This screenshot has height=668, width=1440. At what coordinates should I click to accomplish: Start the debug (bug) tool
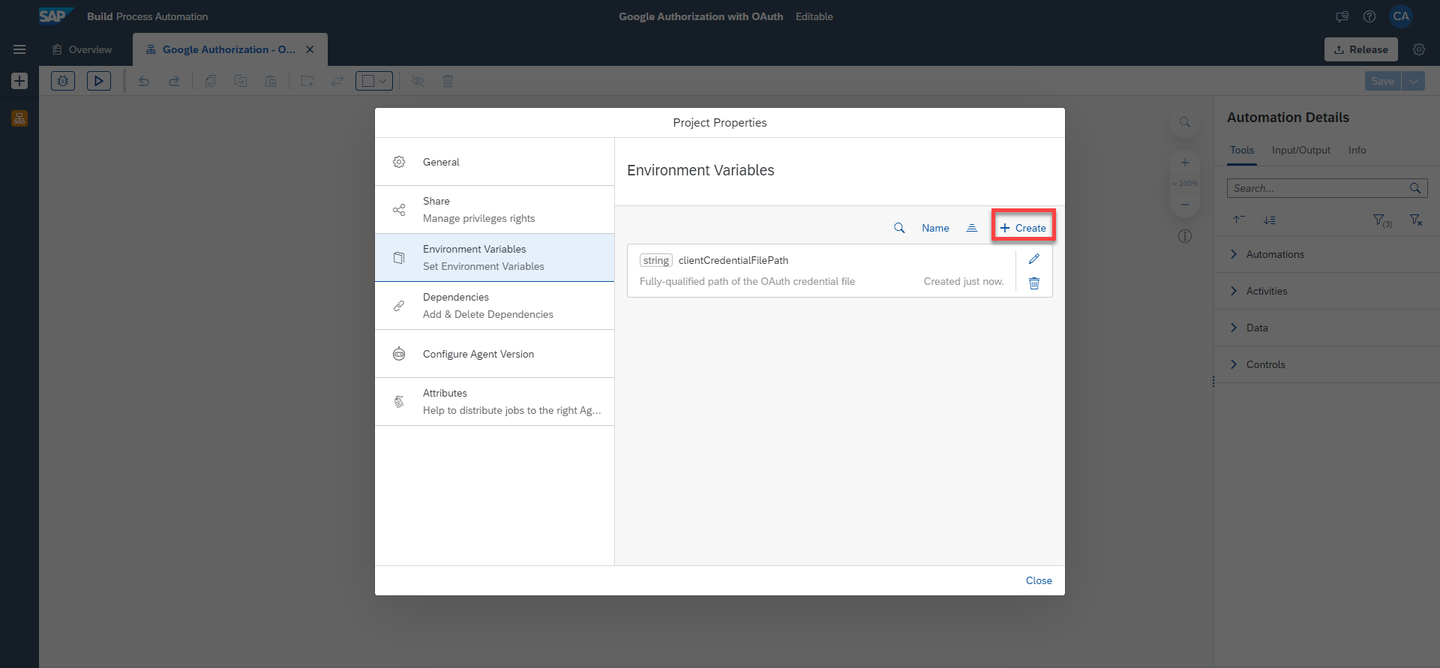pos(63,81)
